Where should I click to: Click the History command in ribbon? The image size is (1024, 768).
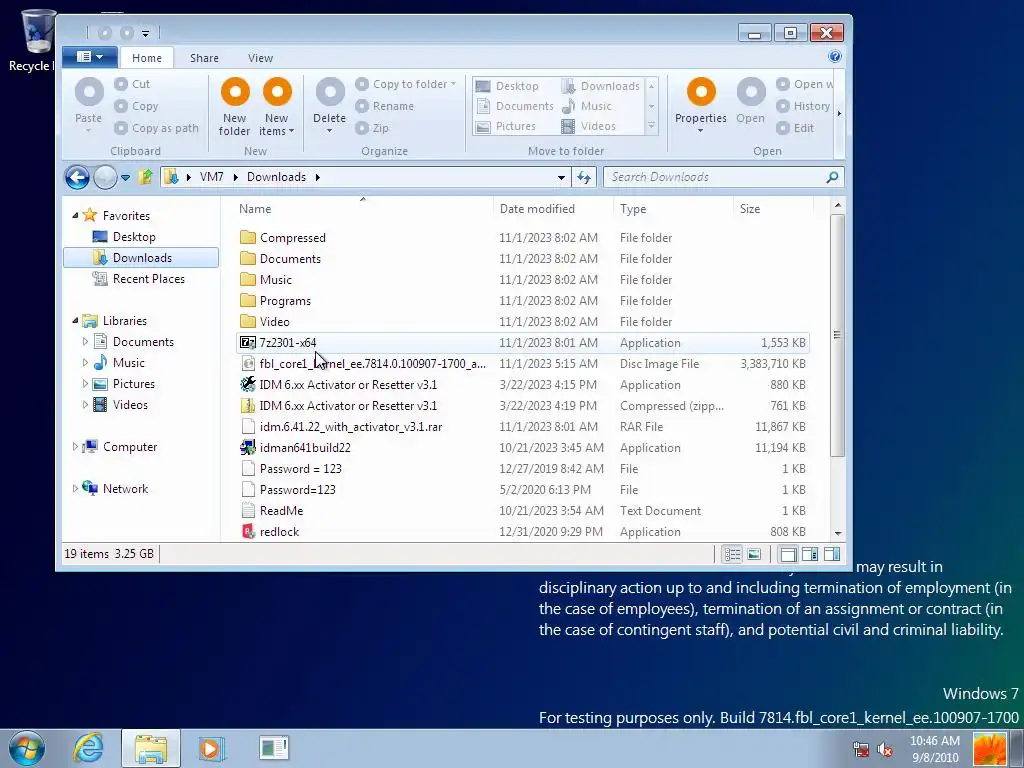(804, 106)
